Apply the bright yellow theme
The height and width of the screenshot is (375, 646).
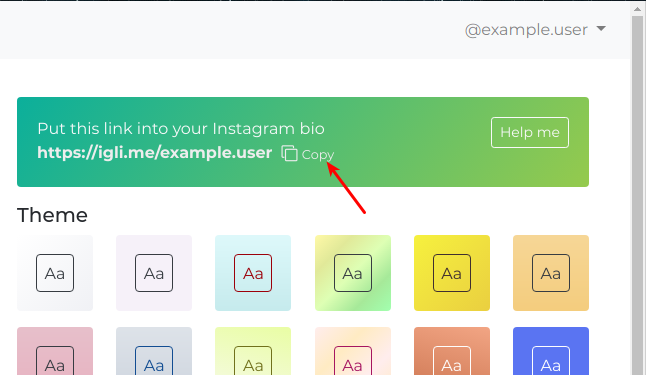pyautogui.click(x=452, y=273)
